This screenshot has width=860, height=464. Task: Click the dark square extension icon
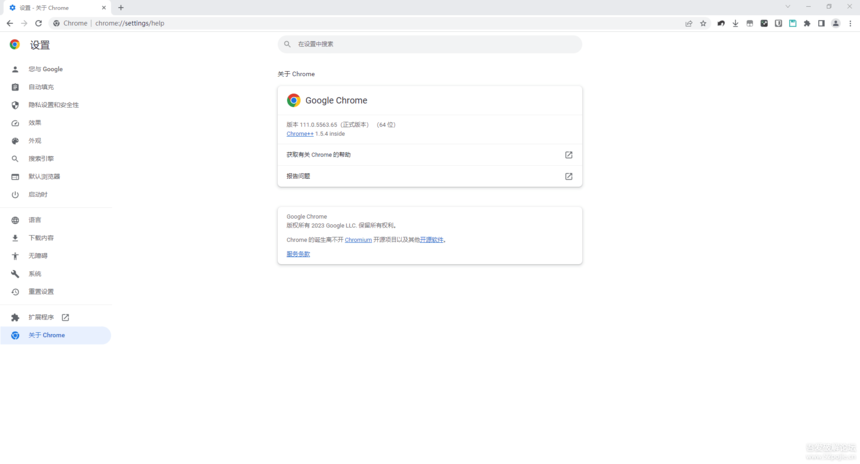[x=764, y=24]
